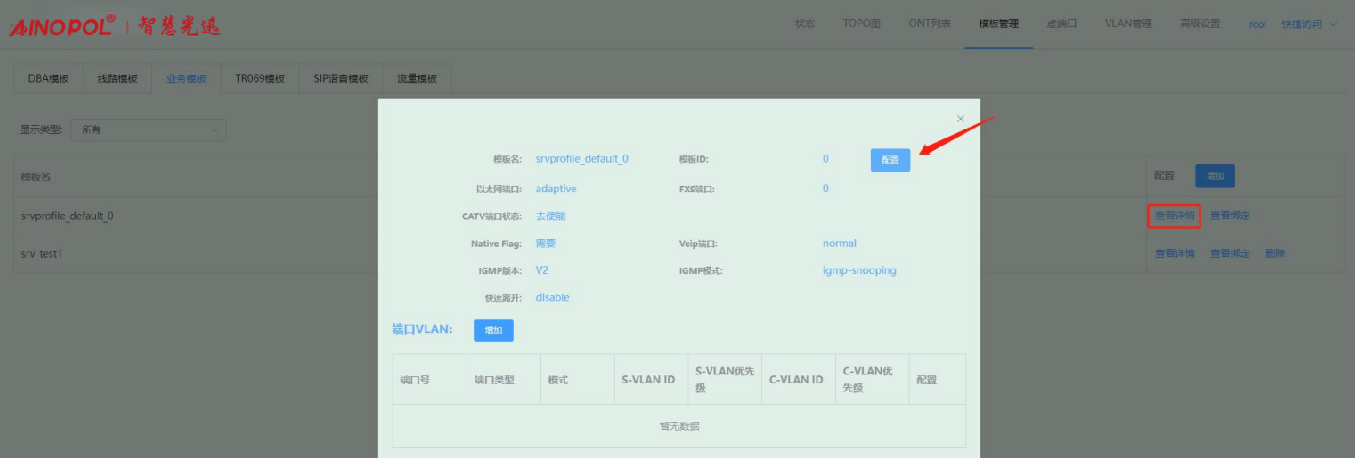Open the 显示类型 dropdown
The image size is (1355, 458).
pyautogui.click(x=148, y=130)
